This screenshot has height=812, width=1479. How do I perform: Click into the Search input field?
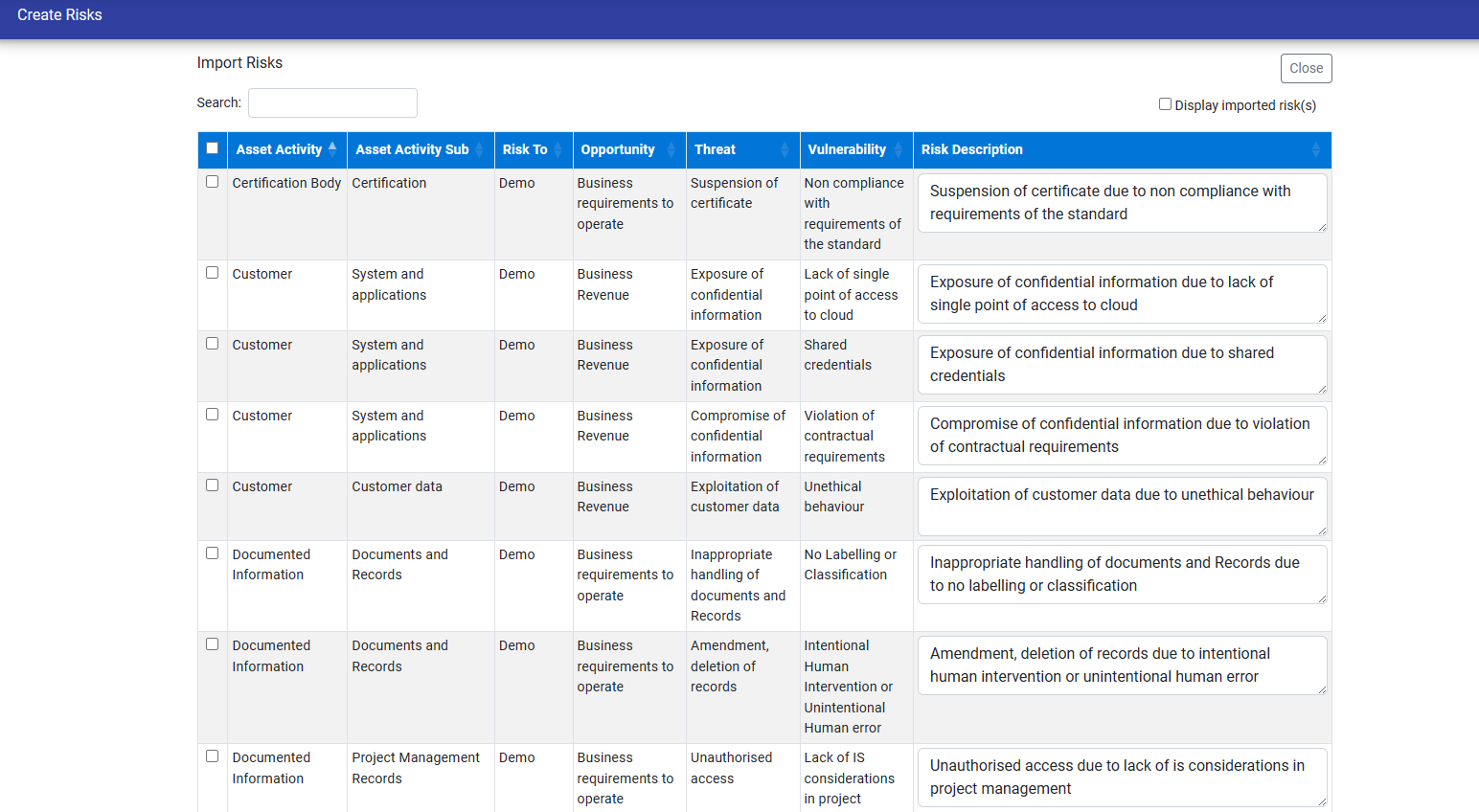(x=332, y=102)
